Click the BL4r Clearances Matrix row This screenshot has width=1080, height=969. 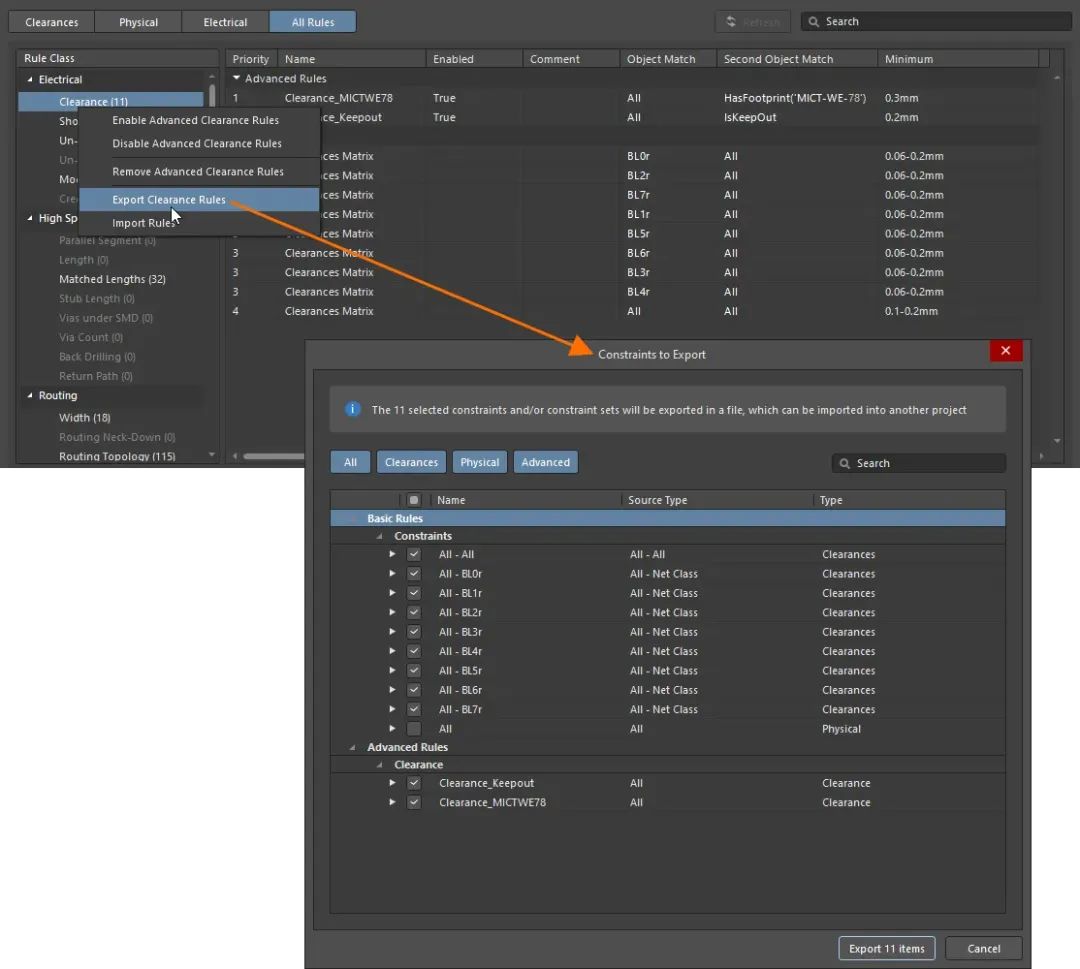(630, 292)
